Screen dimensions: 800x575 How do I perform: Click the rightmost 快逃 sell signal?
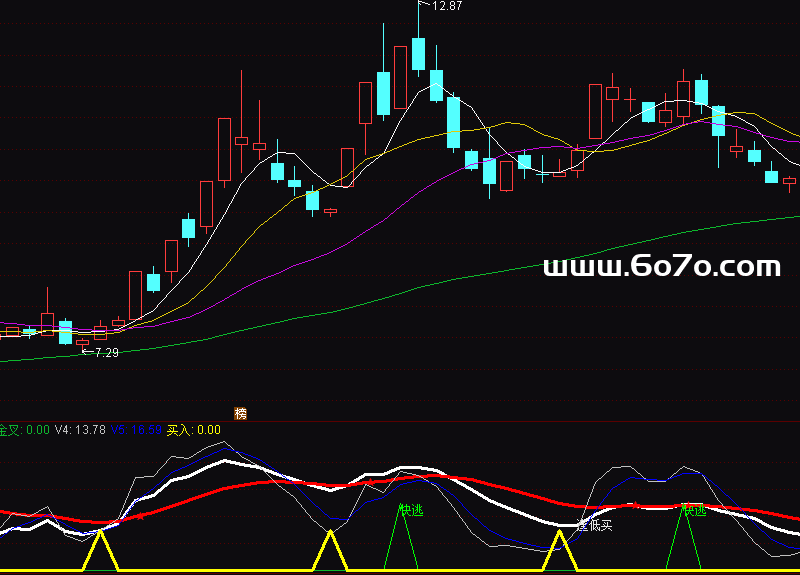tap(693, 510)
